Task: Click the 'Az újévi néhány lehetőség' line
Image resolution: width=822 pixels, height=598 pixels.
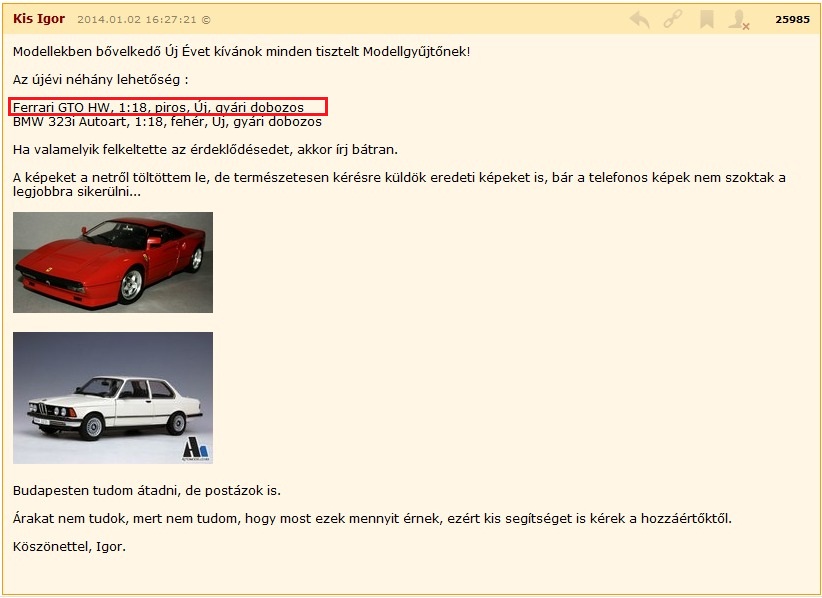Action: [101, 79]
